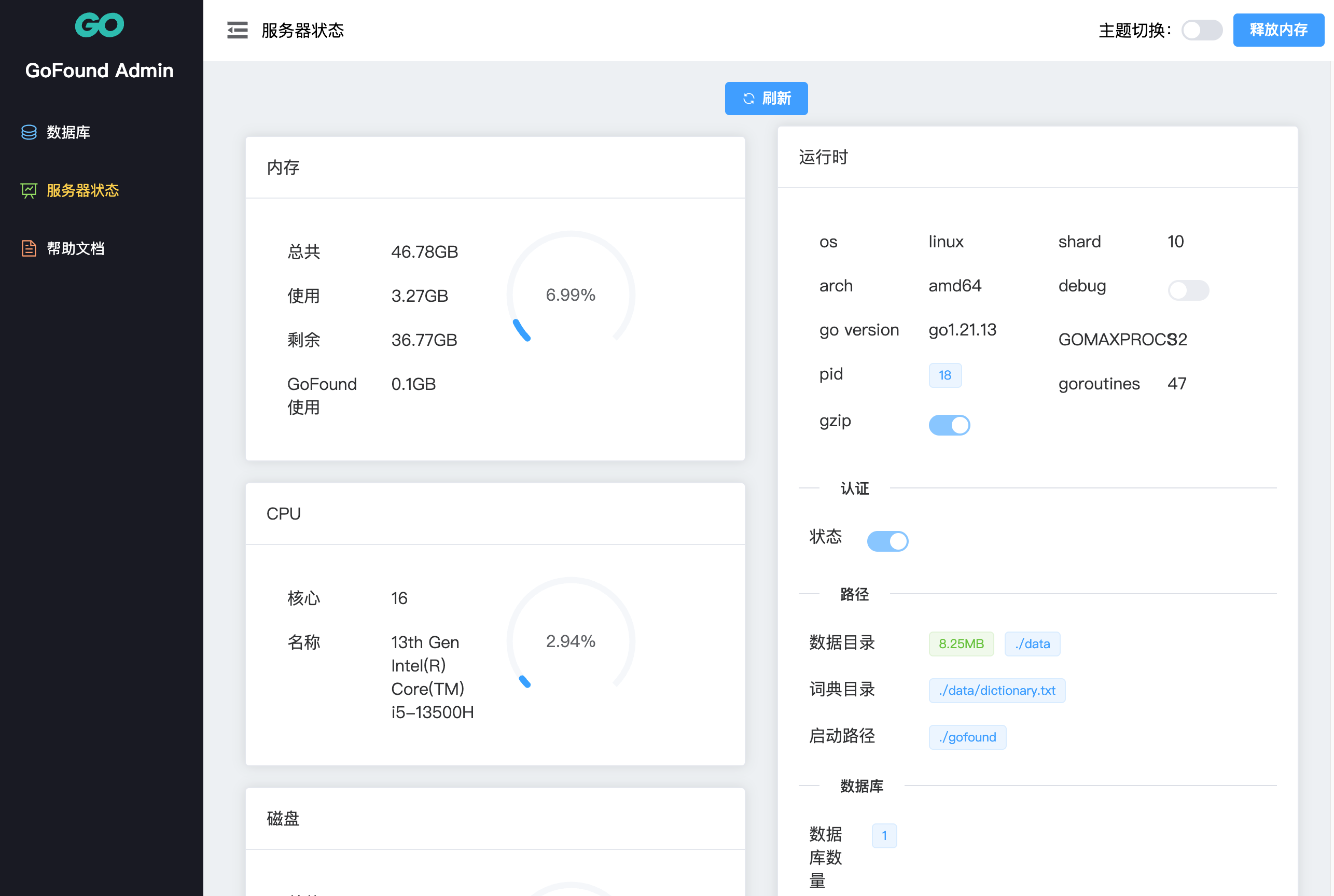Turn off the 认证 状态 switch
The height and width of the screenshot is (896, 1334).
click(x=887, y=541)
